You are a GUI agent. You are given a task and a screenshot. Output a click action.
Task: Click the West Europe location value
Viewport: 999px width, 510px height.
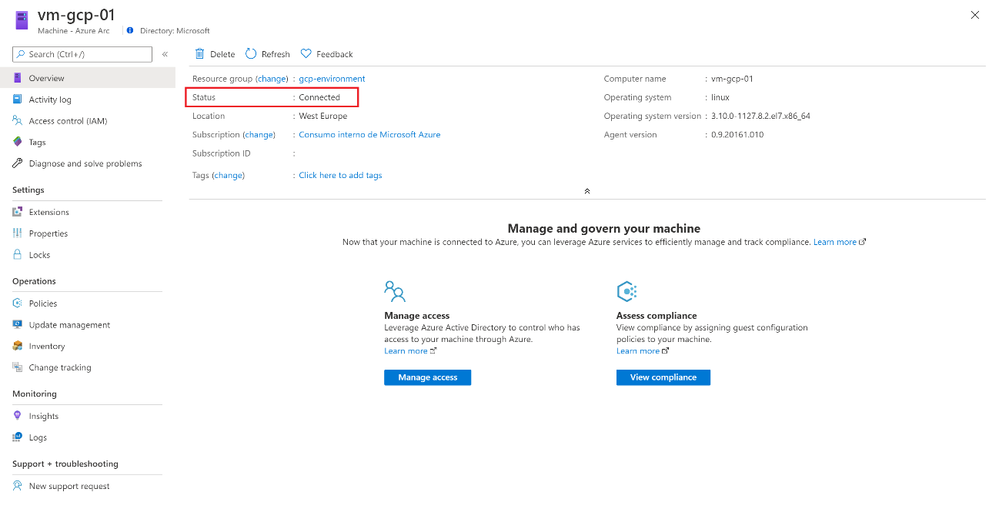click(323, 116)
